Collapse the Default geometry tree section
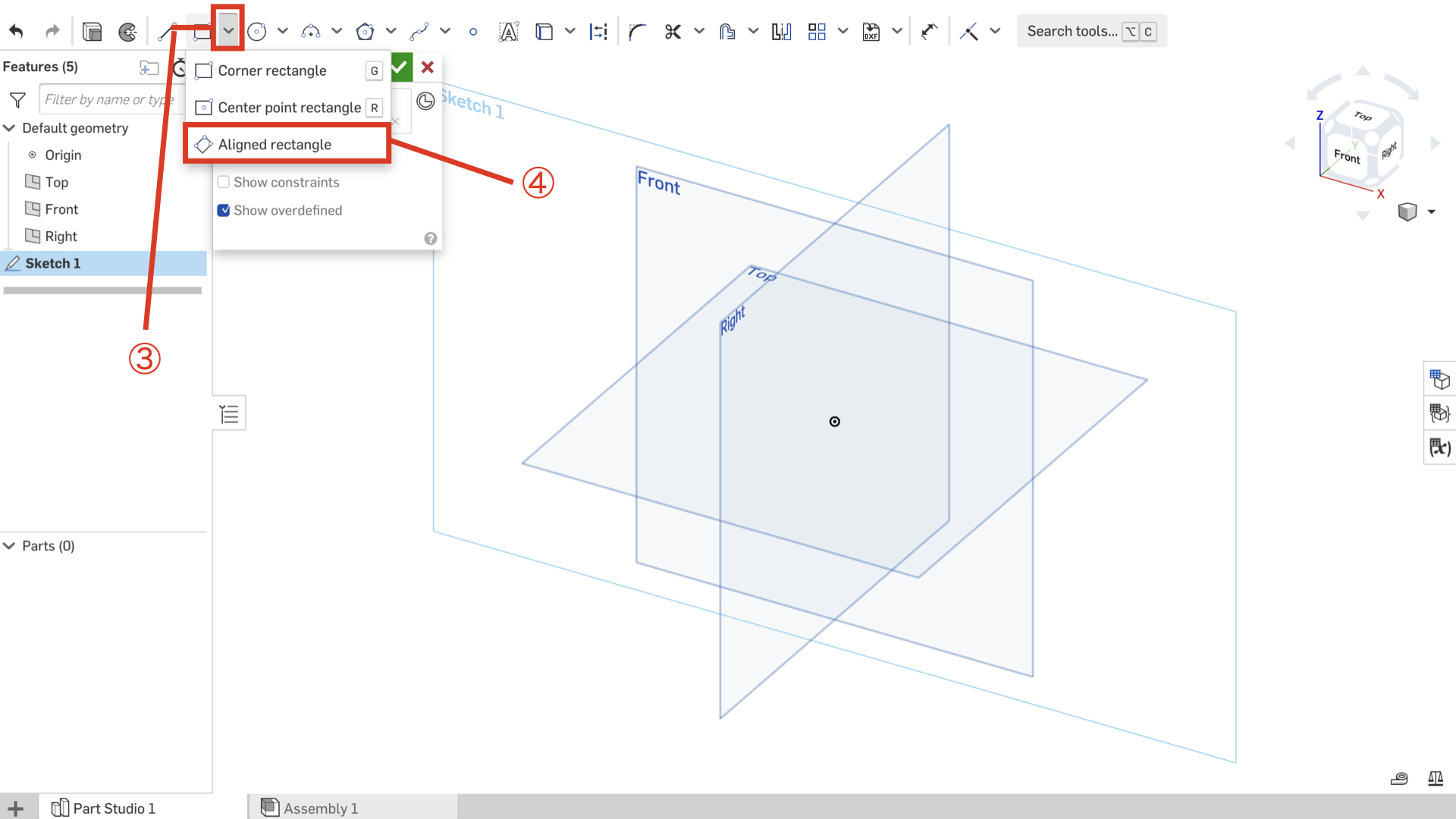1456x819 pixels. click(10, 127)
